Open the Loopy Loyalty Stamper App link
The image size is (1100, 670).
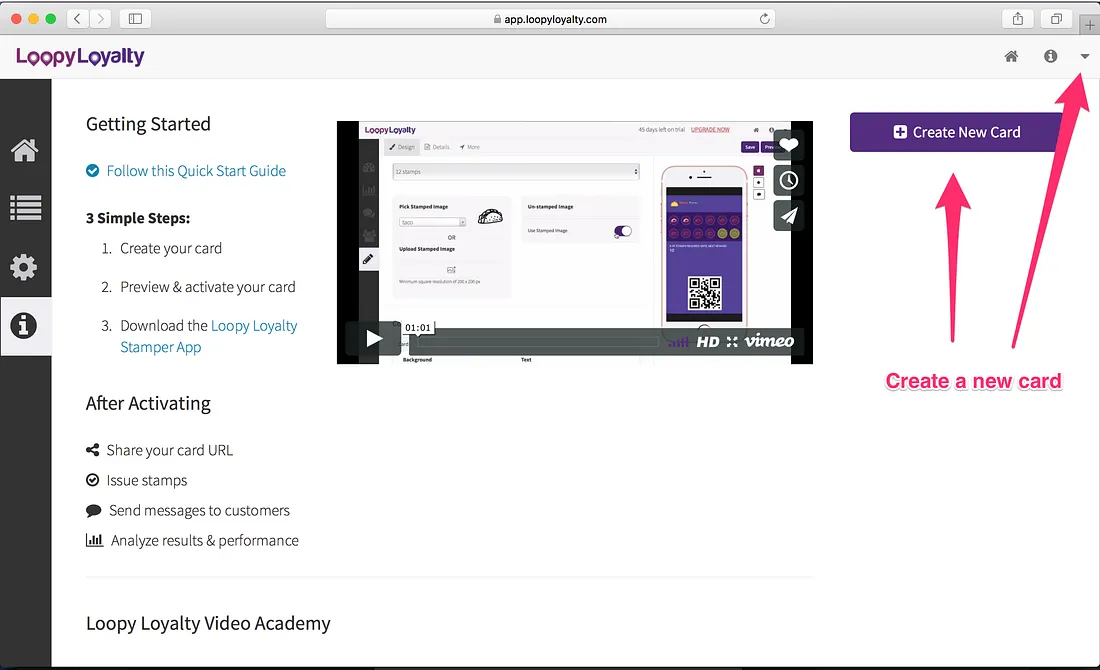208,336
